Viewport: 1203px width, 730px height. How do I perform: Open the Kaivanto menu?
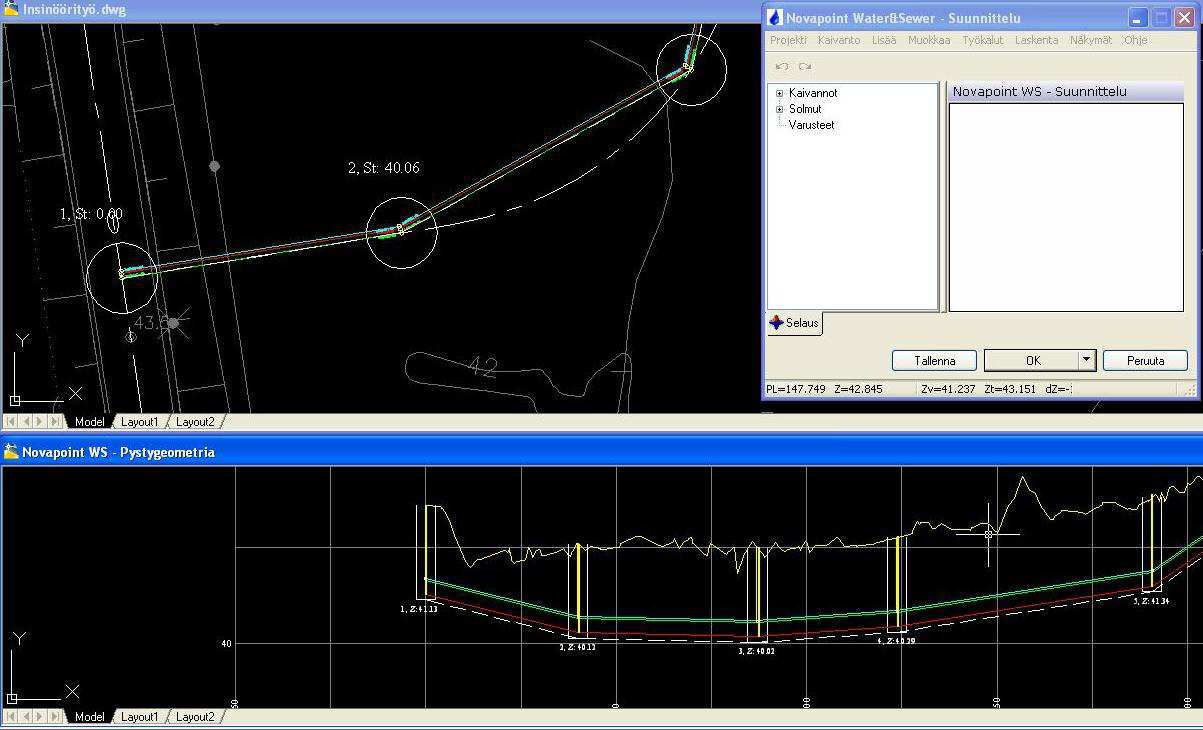[x=839, y=41]
